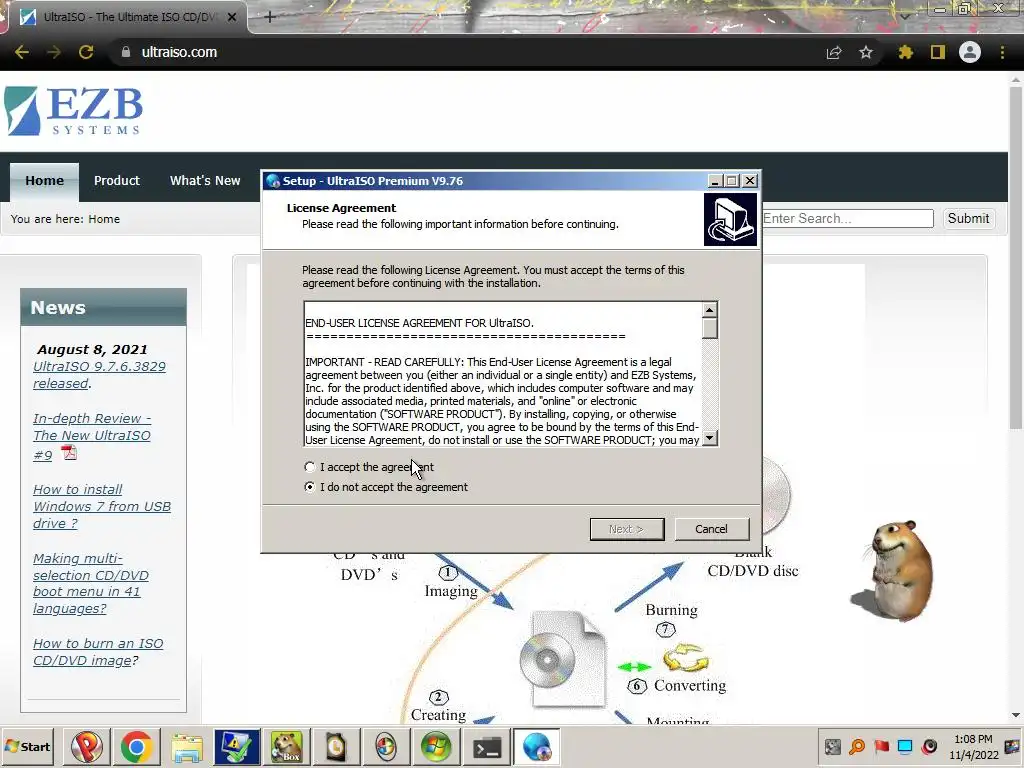Open the Windows Start menu

point(27,746)
